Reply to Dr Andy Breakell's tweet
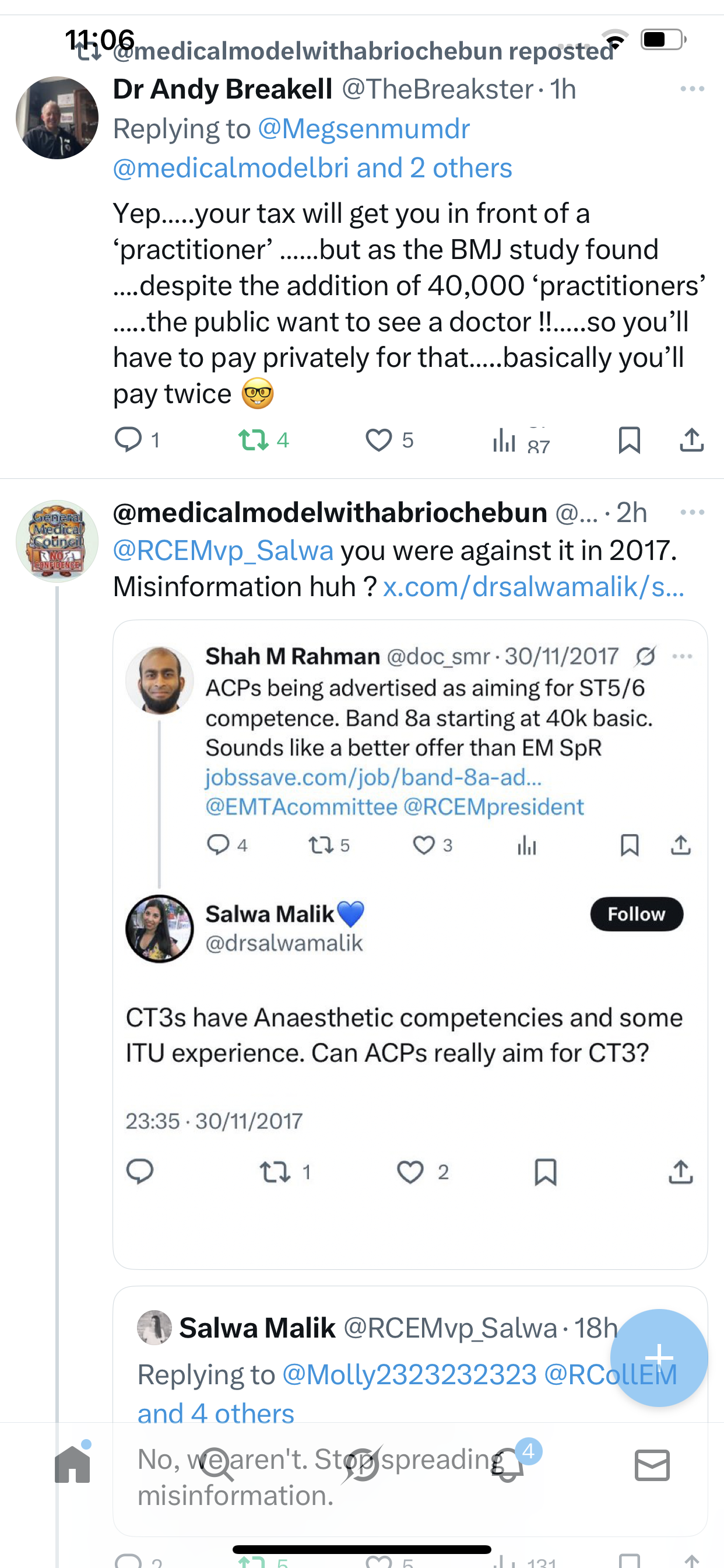 (x=128, y=439)
